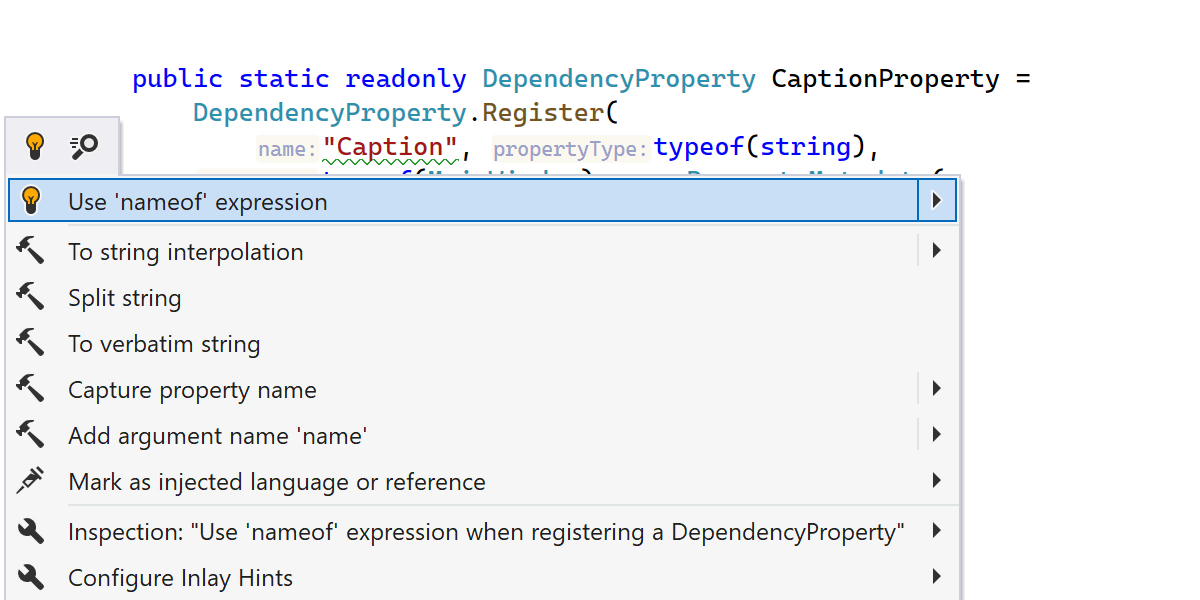Choose 'Split string' from the actions menu
The width and height of the screenshot is (1200, 600).
point(125,298)
